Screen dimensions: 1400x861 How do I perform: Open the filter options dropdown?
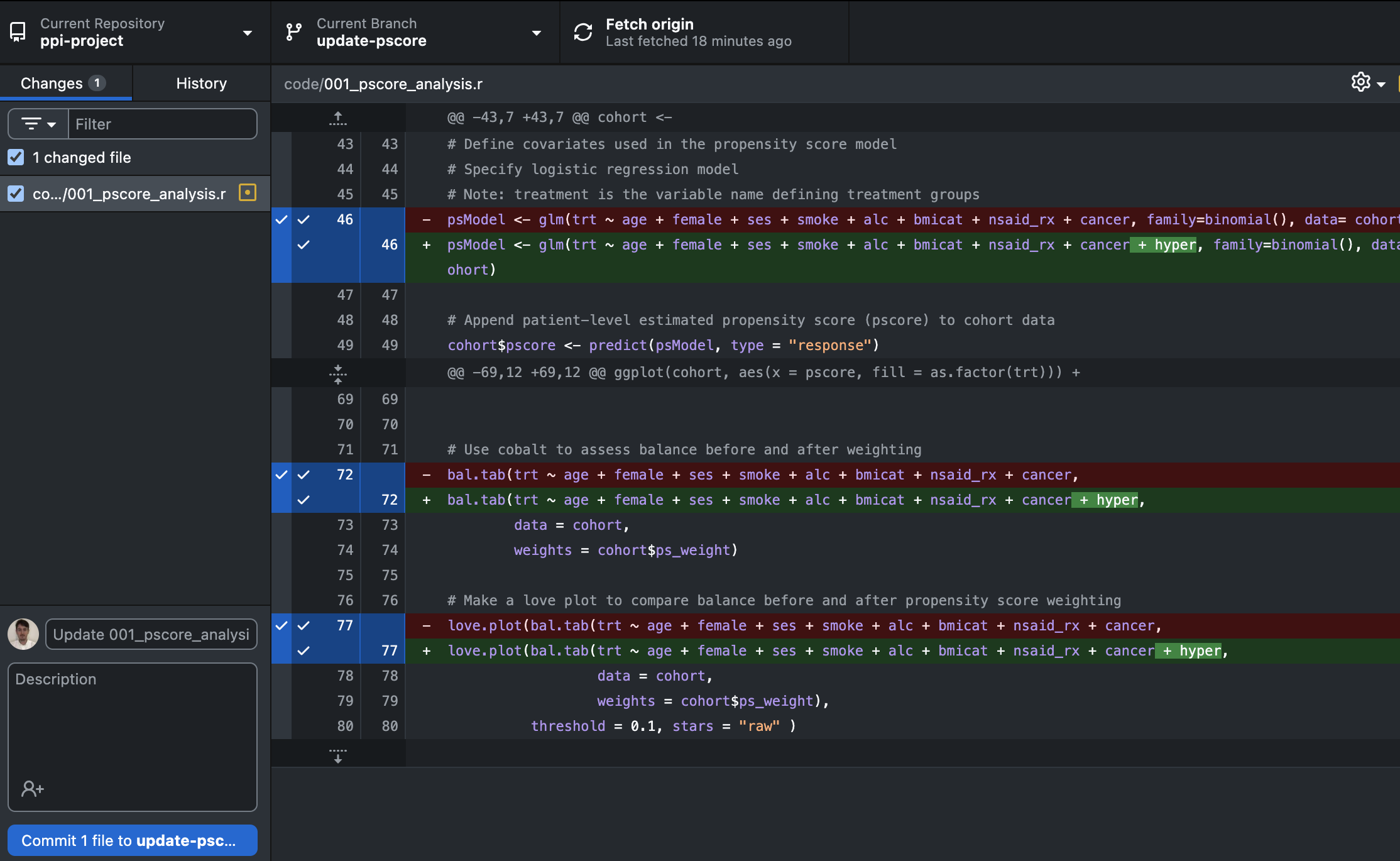pyautogui.click(x=38, y=124)
